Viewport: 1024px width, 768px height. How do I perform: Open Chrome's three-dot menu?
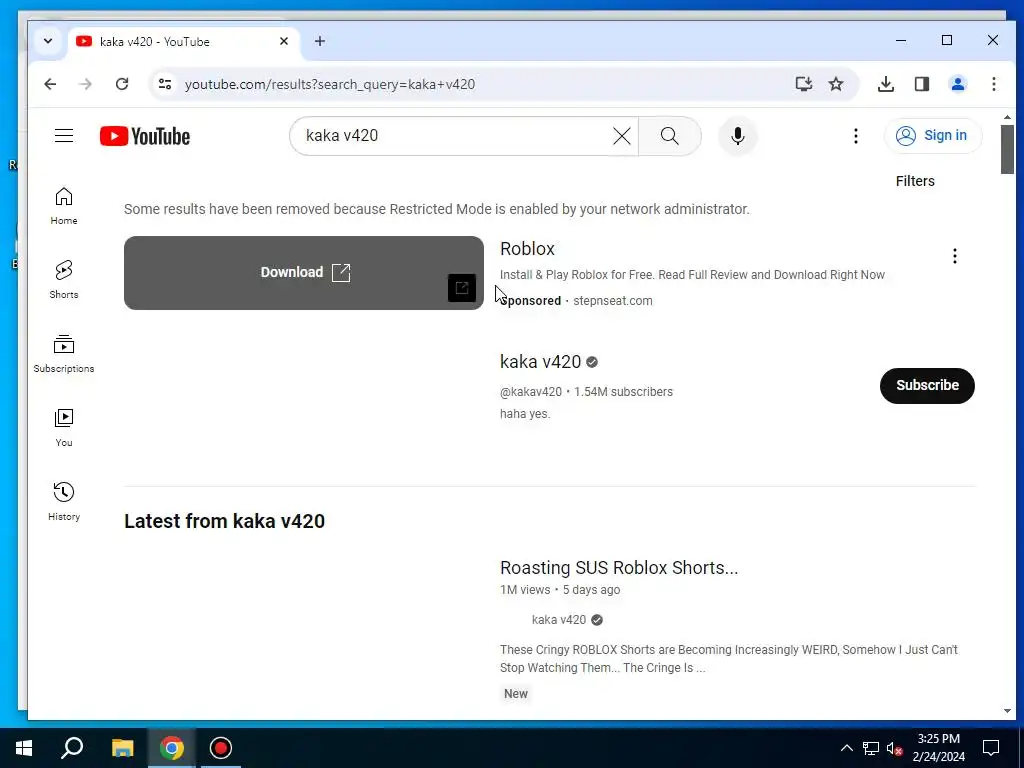pos(994,84)
